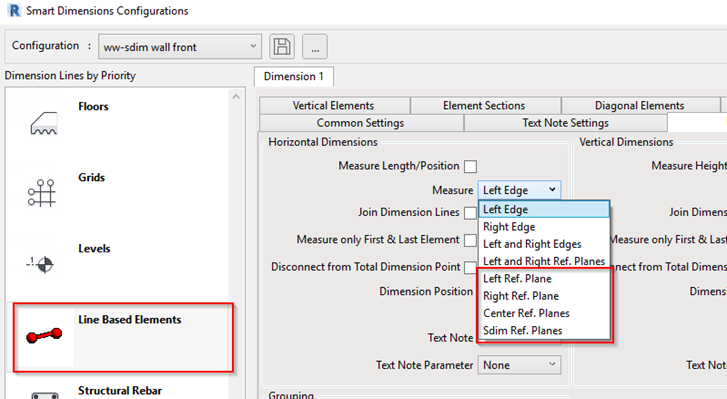Open the Configuration dropdown ww-sdim wall front
Screen dimensions: 727x399
(x=180, y=47)
